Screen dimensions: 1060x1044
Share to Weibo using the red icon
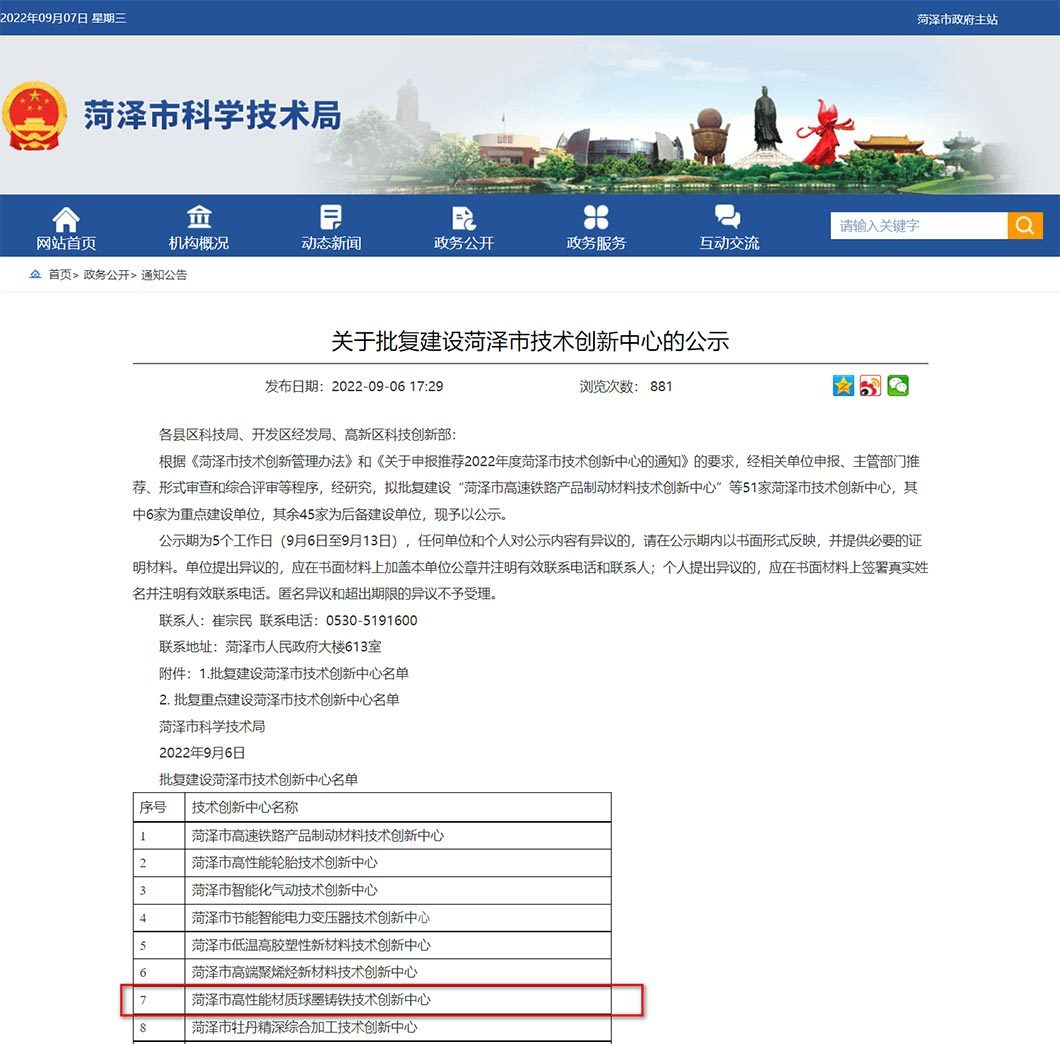tap(870, 385)
